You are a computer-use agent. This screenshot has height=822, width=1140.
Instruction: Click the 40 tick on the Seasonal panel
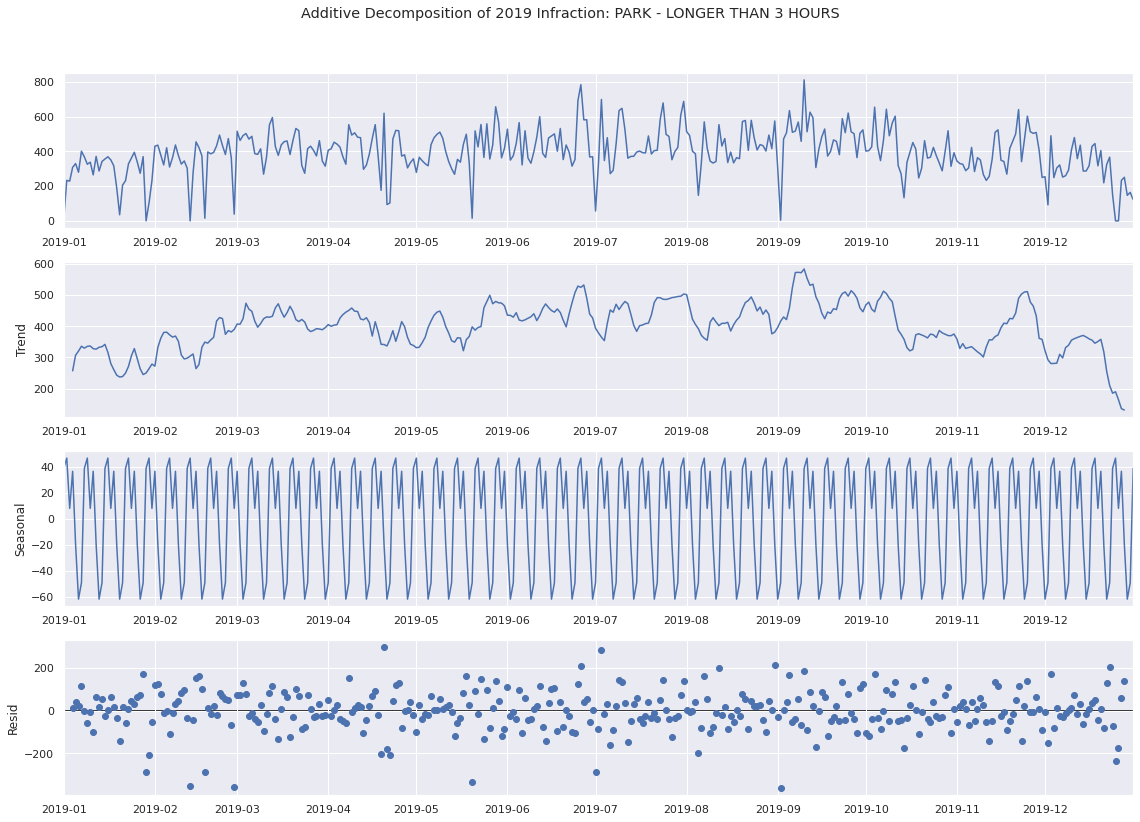pyautogui.click(x=47, y=467)
